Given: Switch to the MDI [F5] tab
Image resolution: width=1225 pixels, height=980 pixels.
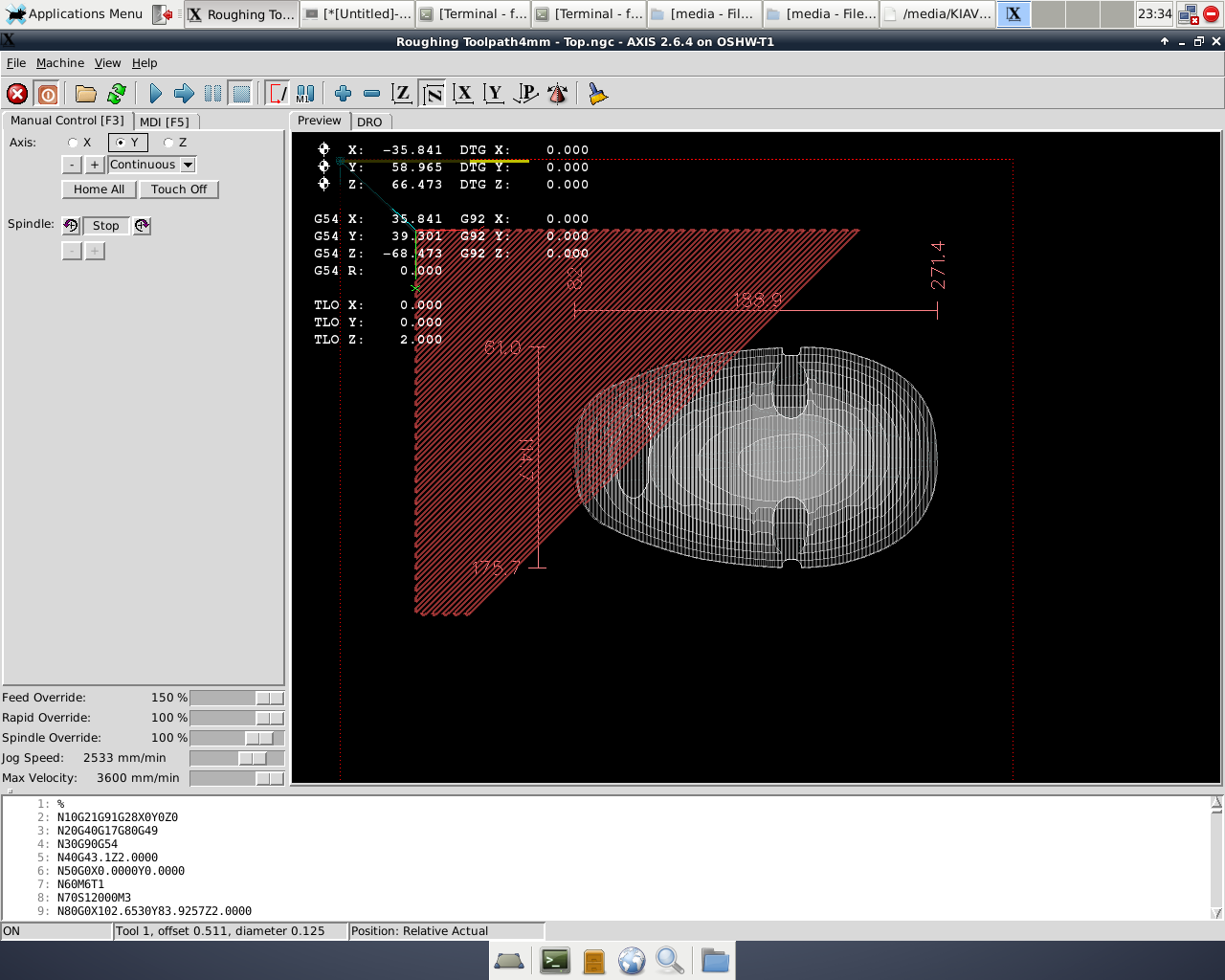Looking at the screenshot, I should click(167, 122).
